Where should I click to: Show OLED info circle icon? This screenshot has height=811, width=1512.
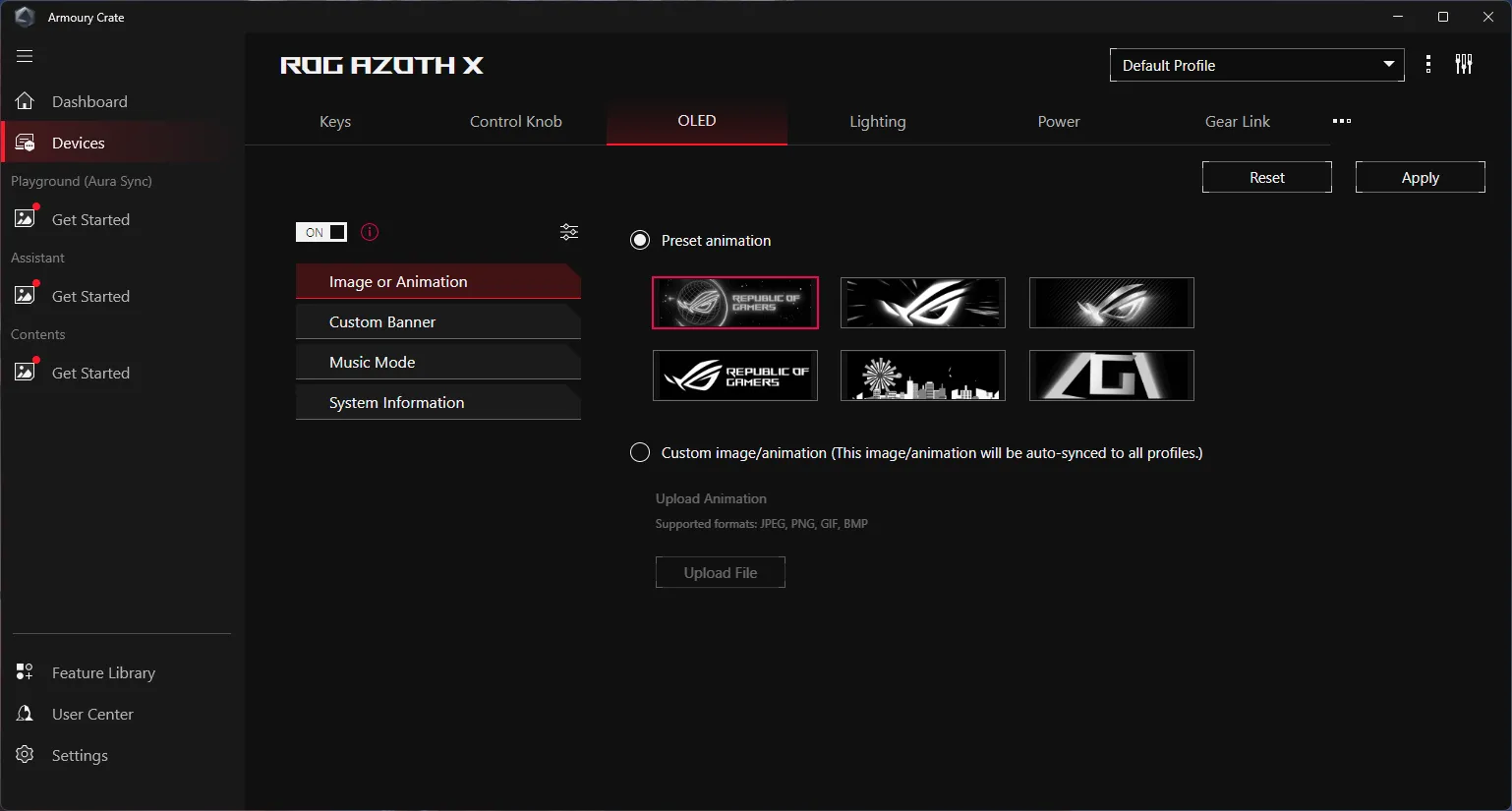(370, 232)
